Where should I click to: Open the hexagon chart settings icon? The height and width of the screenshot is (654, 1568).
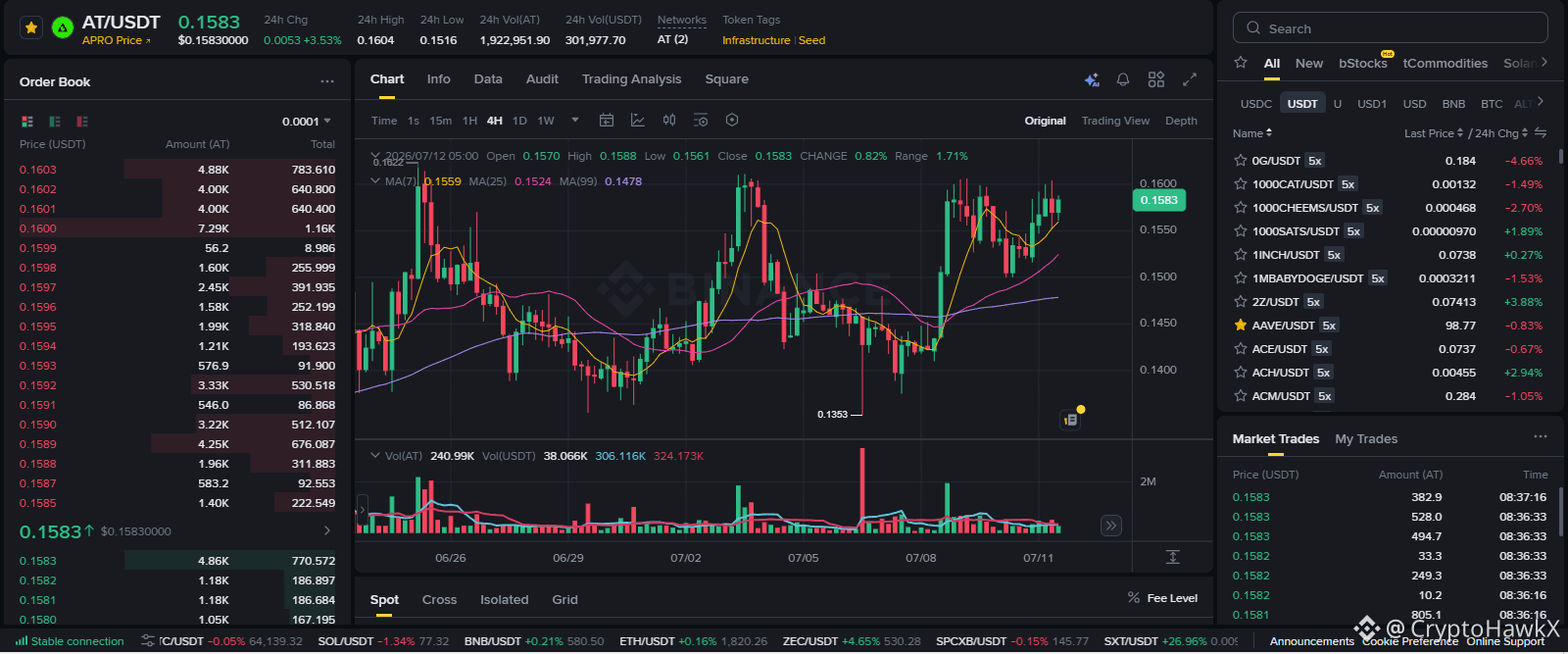pyautogui.click(x=732, y=120)
